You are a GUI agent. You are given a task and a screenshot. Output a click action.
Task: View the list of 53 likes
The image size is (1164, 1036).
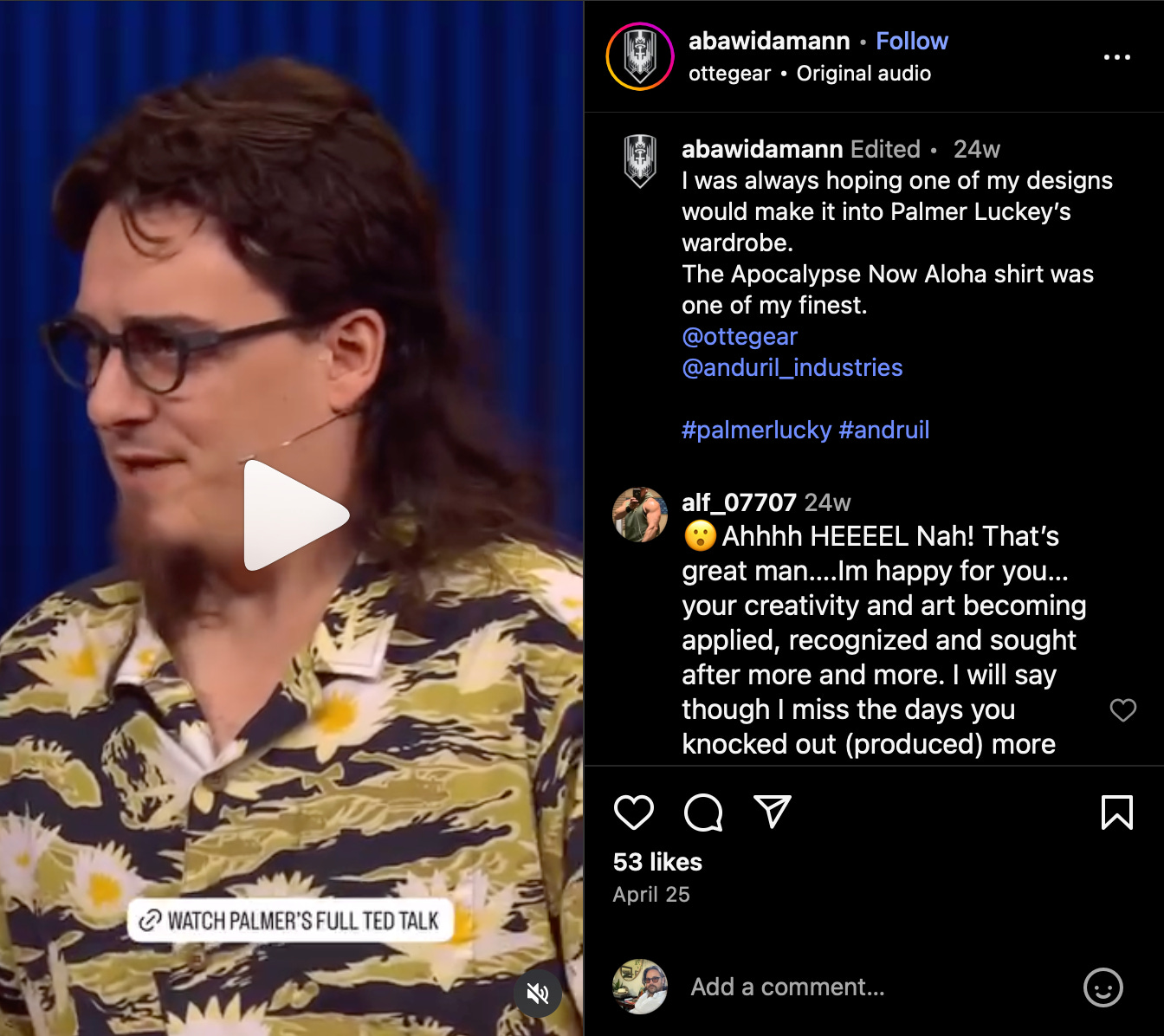tap(657, 862)
